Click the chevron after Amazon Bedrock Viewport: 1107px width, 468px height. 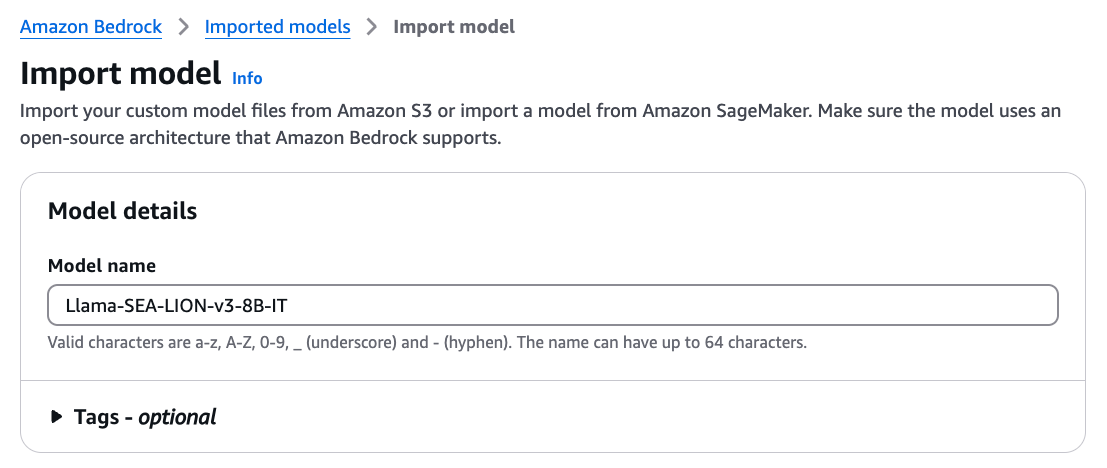[184, 27]
